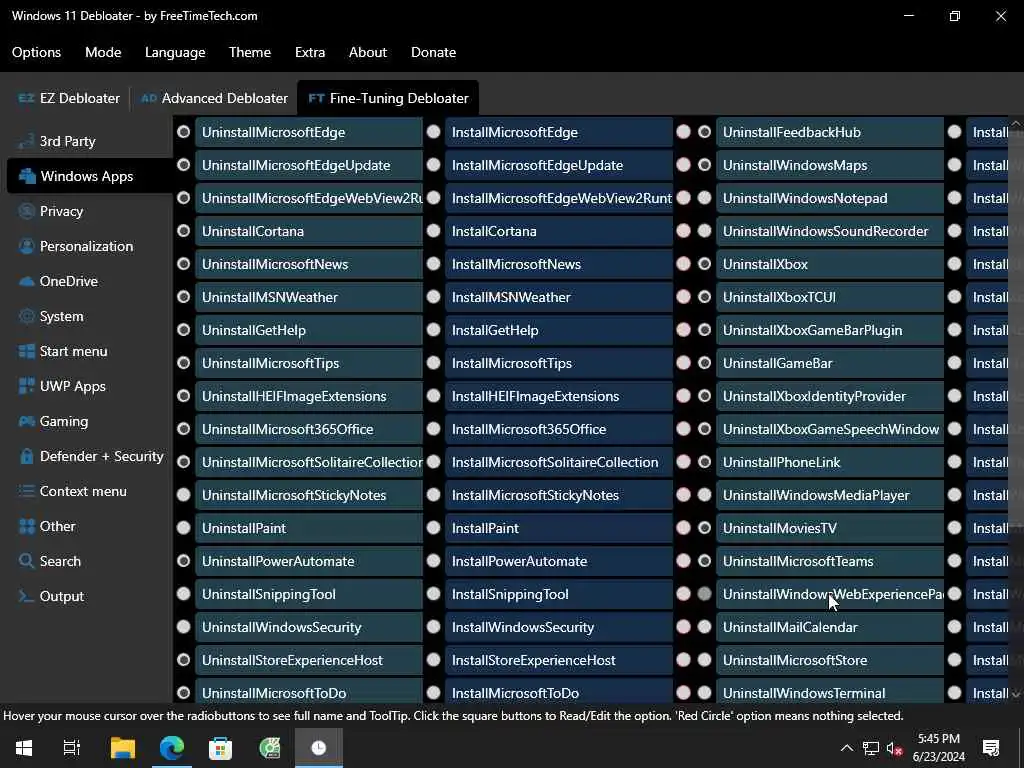Open the Language menu
Image resolution: width=1024 pixels, height=768 pixels.
[x=175, y=52]
